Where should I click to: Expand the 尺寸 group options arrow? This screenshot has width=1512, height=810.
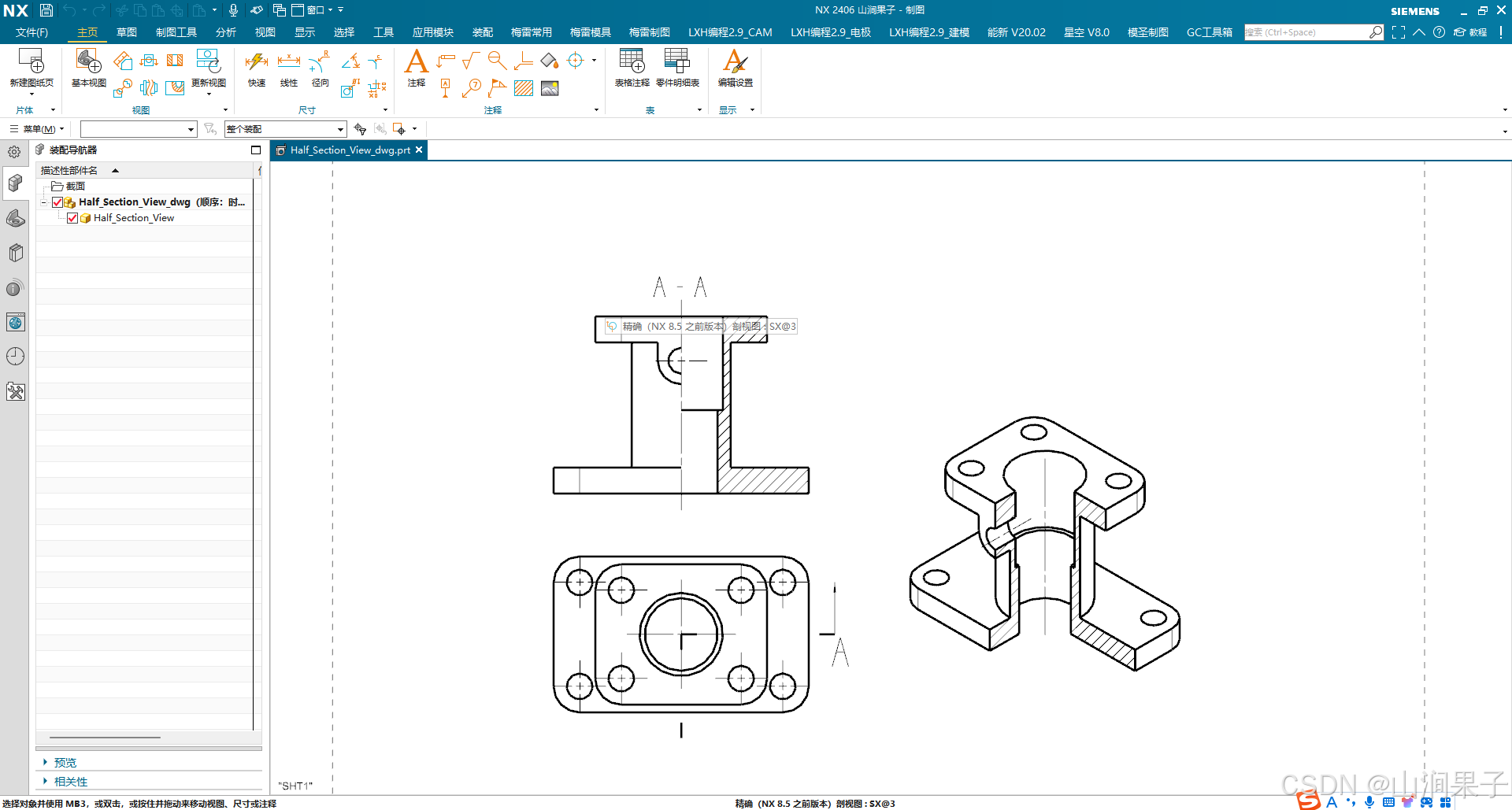coord(385,110)
